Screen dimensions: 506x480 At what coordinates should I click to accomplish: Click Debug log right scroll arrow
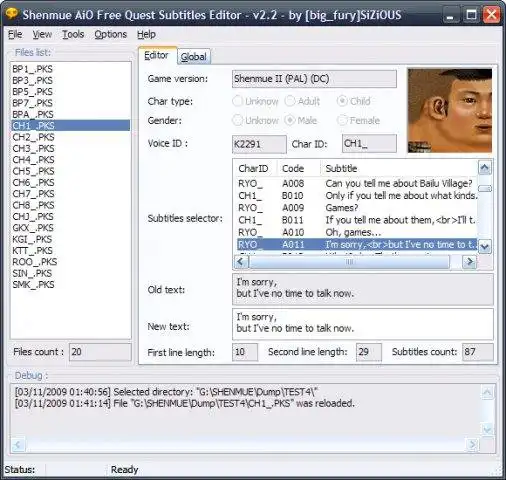coord(473,444)
